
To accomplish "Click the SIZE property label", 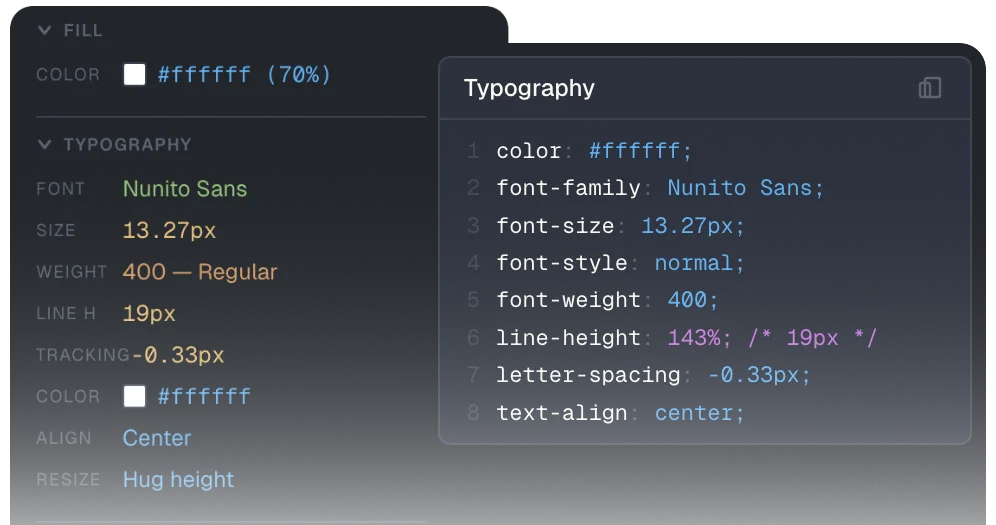I will point(56,230).
